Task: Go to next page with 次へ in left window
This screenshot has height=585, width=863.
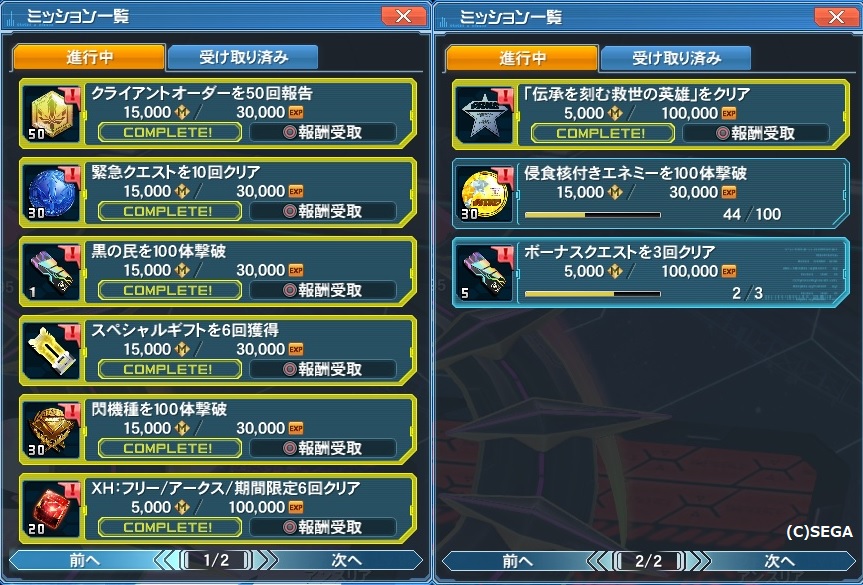Action: [347, 560]
